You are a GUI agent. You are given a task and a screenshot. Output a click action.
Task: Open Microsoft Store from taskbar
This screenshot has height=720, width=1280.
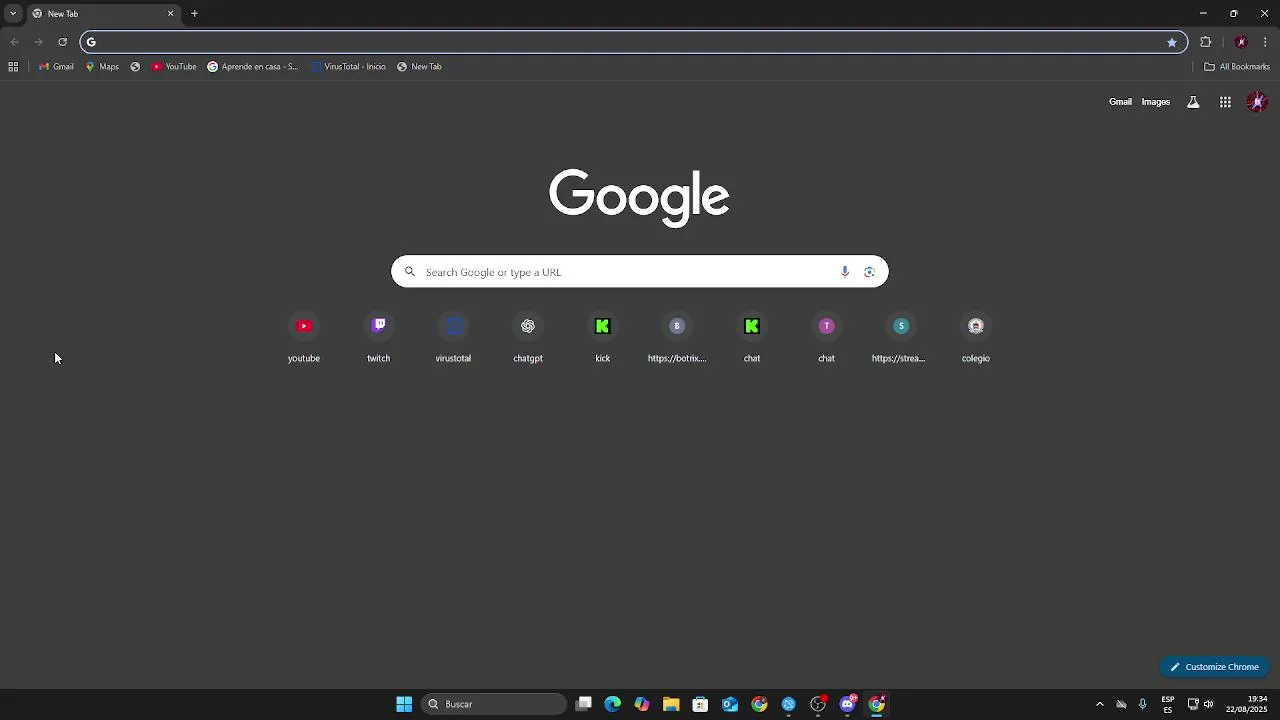coord(700,704)
